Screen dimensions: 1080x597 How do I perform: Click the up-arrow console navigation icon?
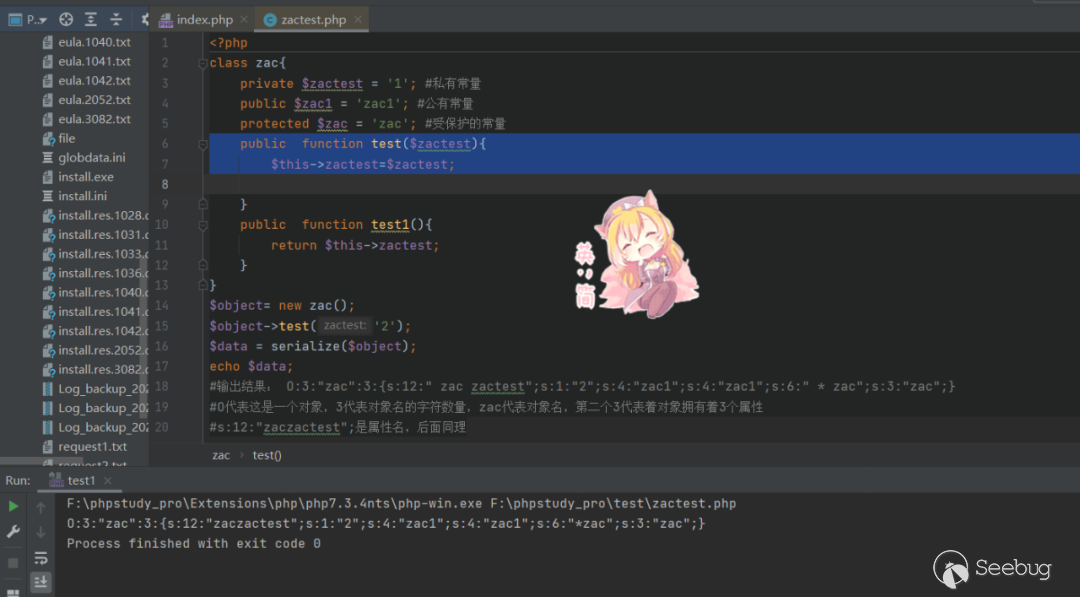41,508
